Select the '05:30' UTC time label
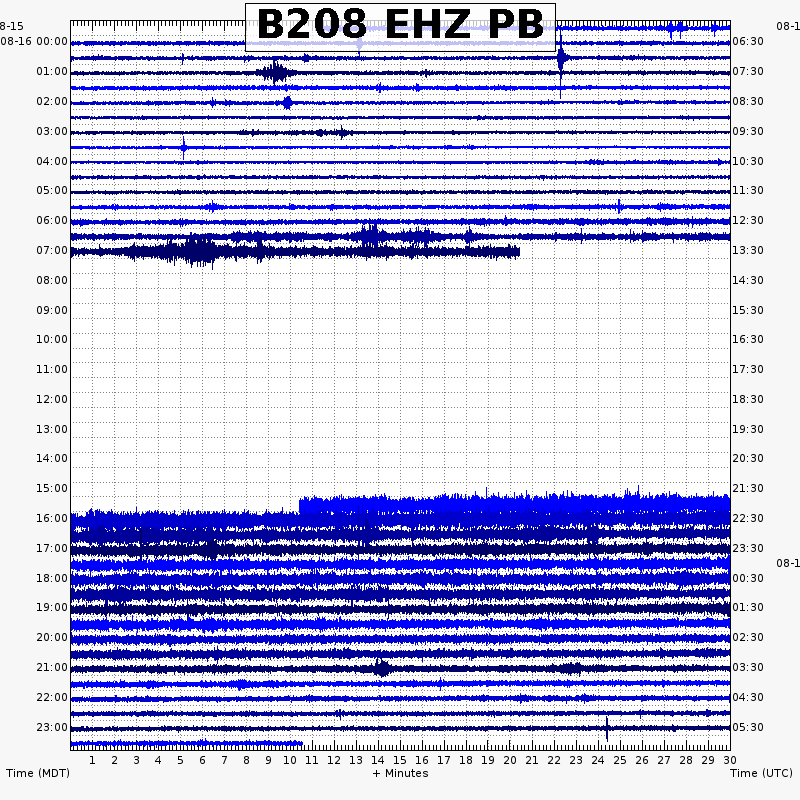The height and width of the screenshot is (800, 800). click(x=748, y=728)
